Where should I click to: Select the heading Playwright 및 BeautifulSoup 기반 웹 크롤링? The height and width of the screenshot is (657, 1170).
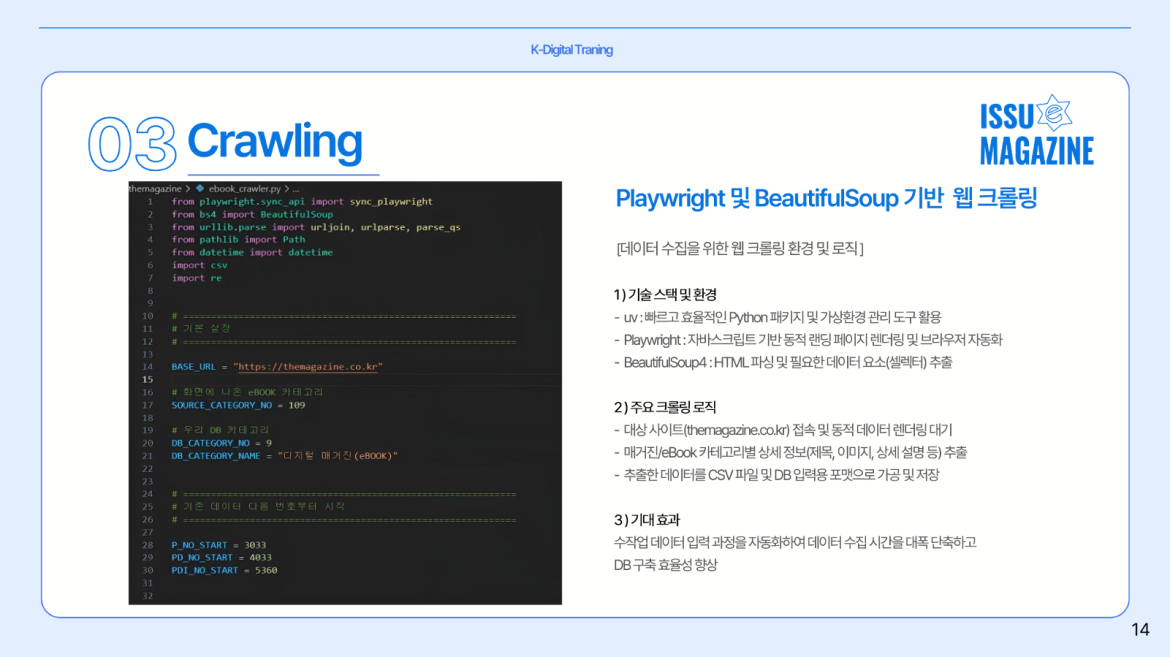click(826, 198)
